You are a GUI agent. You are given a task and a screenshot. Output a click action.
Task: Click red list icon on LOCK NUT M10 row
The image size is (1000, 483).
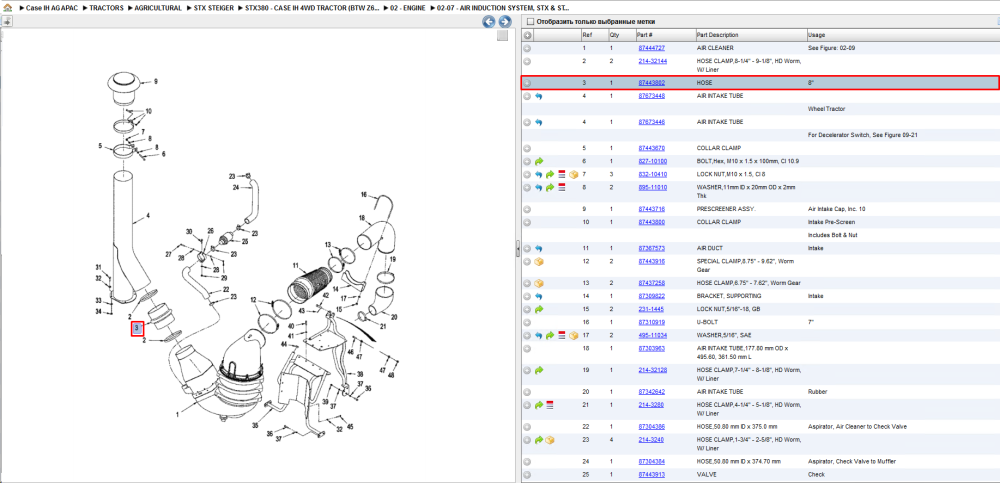click(562, 174)
